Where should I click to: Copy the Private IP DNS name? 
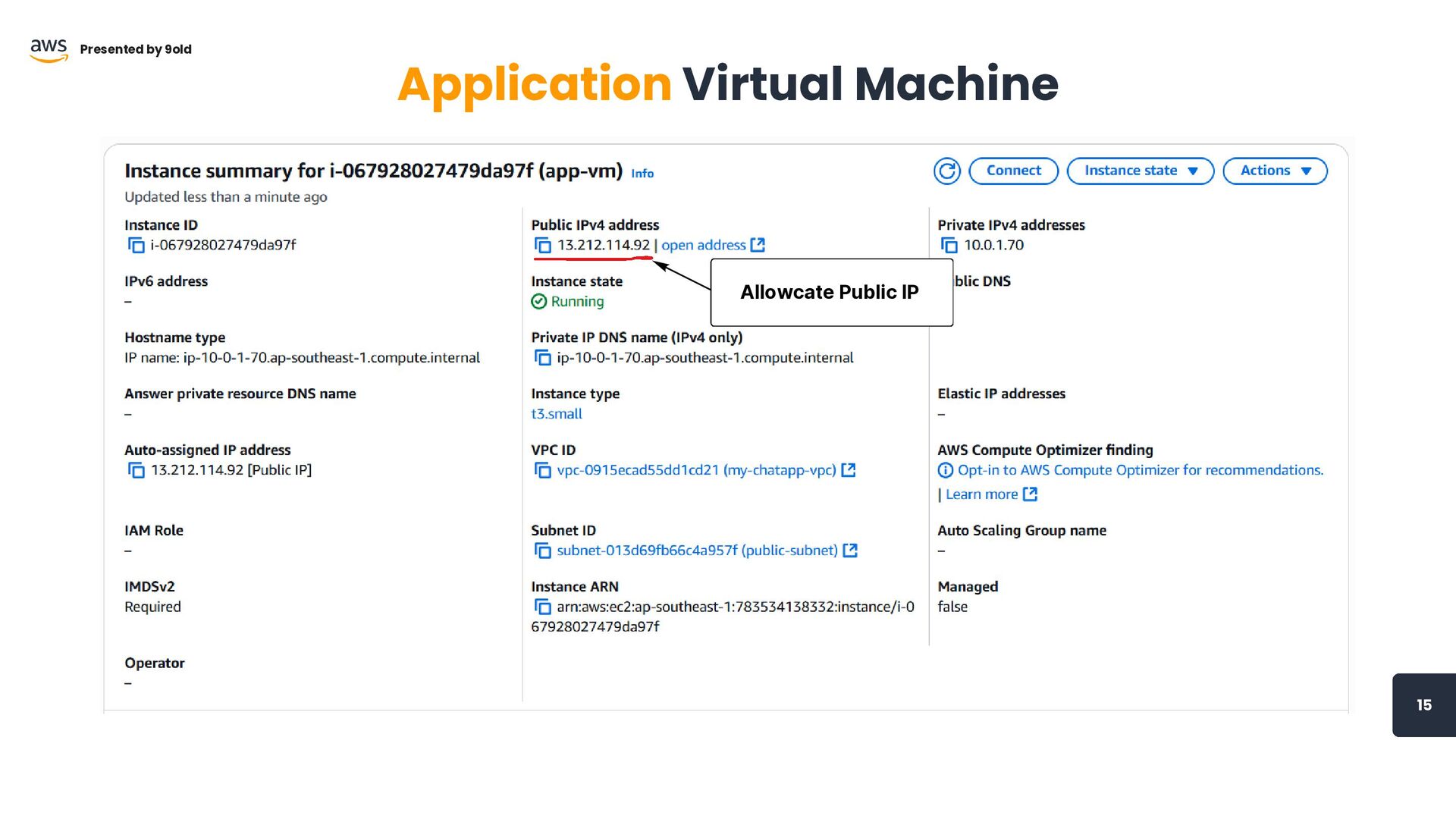point(543,358)
